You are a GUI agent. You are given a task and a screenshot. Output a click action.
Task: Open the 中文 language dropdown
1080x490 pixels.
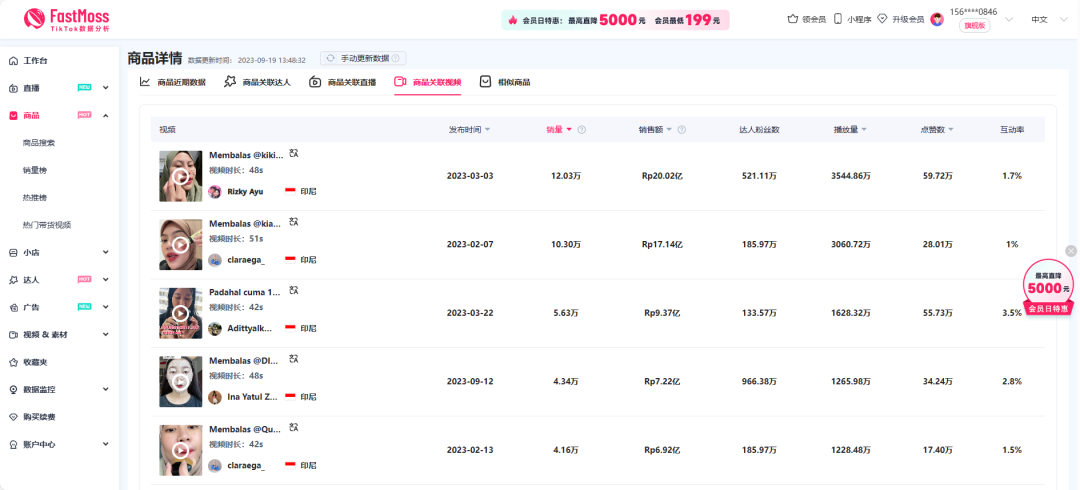pyautogui.click(x=1045, y=19)
